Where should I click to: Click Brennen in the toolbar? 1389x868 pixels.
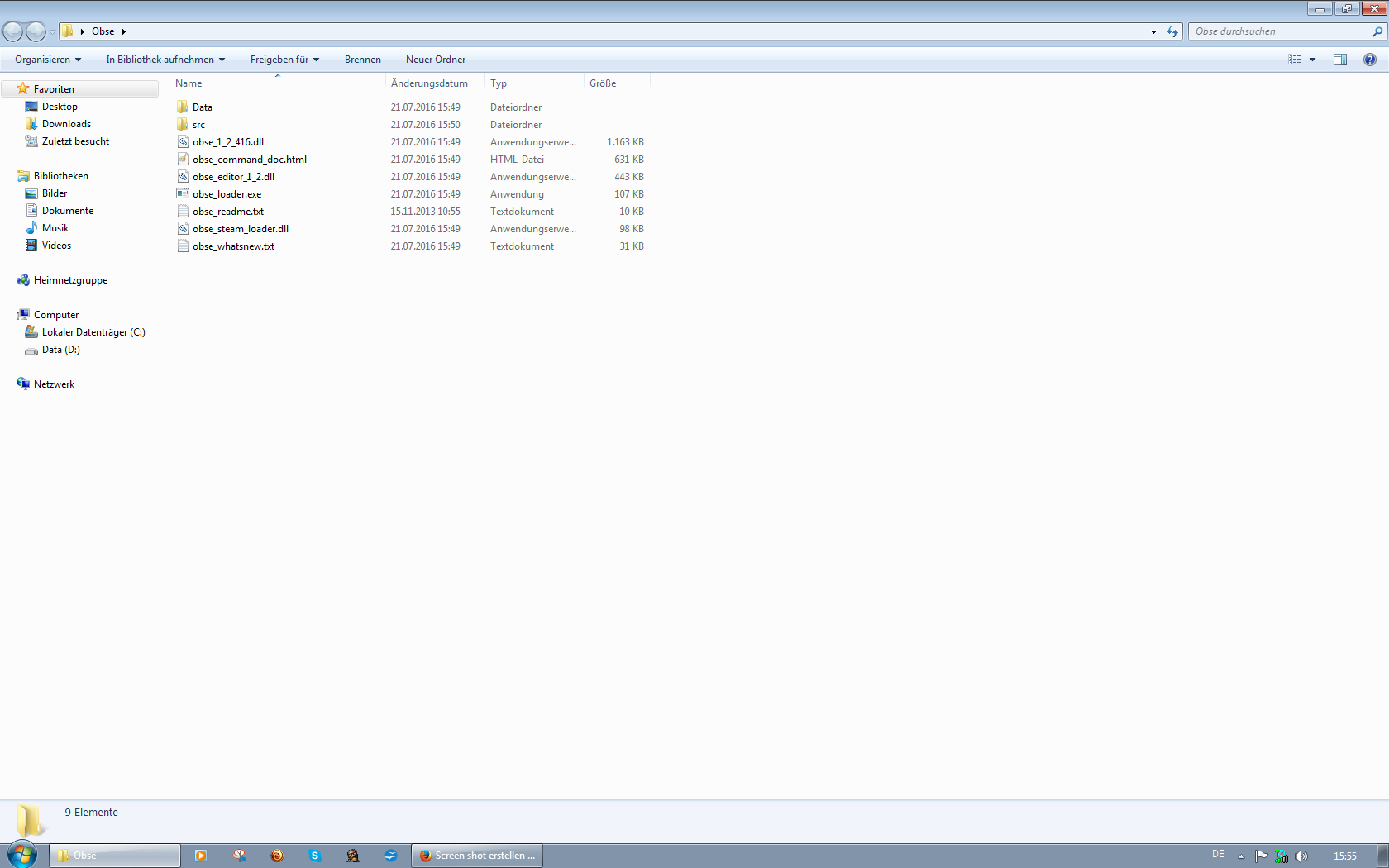point(363,60)
